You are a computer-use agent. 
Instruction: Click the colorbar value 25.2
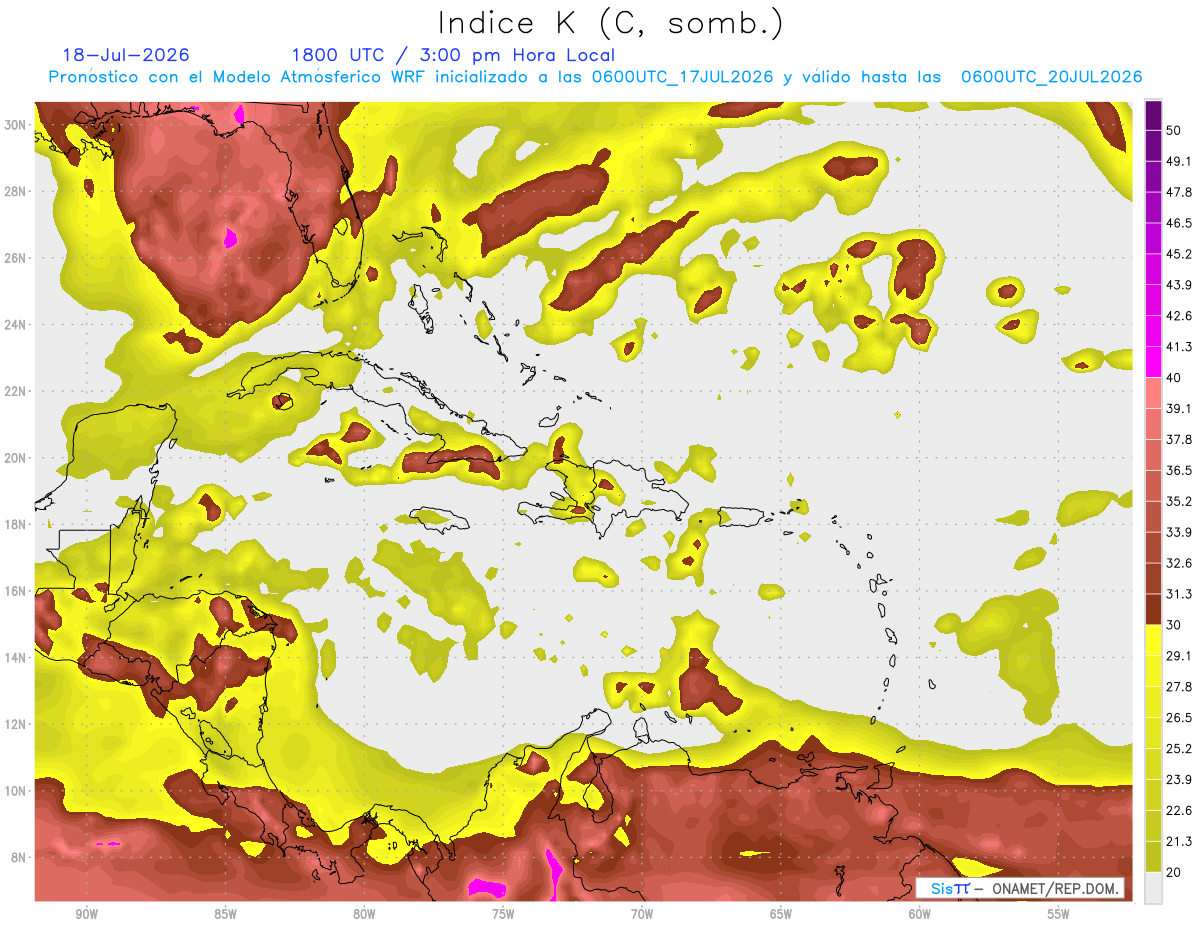pos(1179,749)
